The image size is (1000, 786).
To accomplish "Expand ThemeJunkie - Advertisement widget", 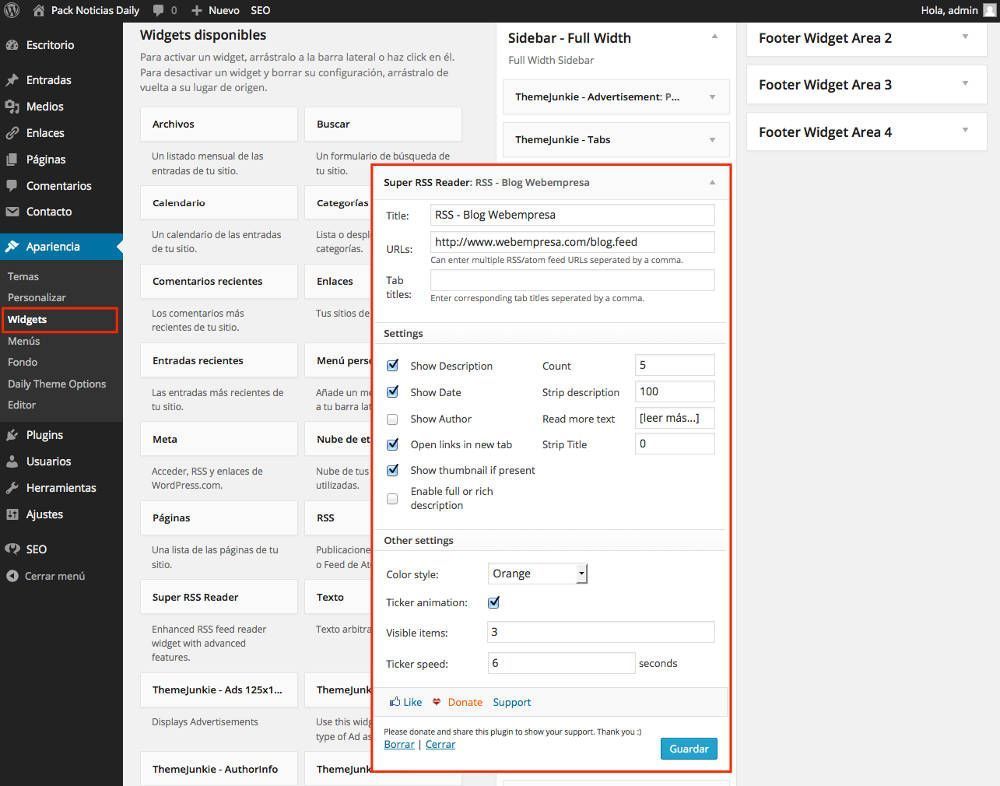I will click(x=712, y=97).
